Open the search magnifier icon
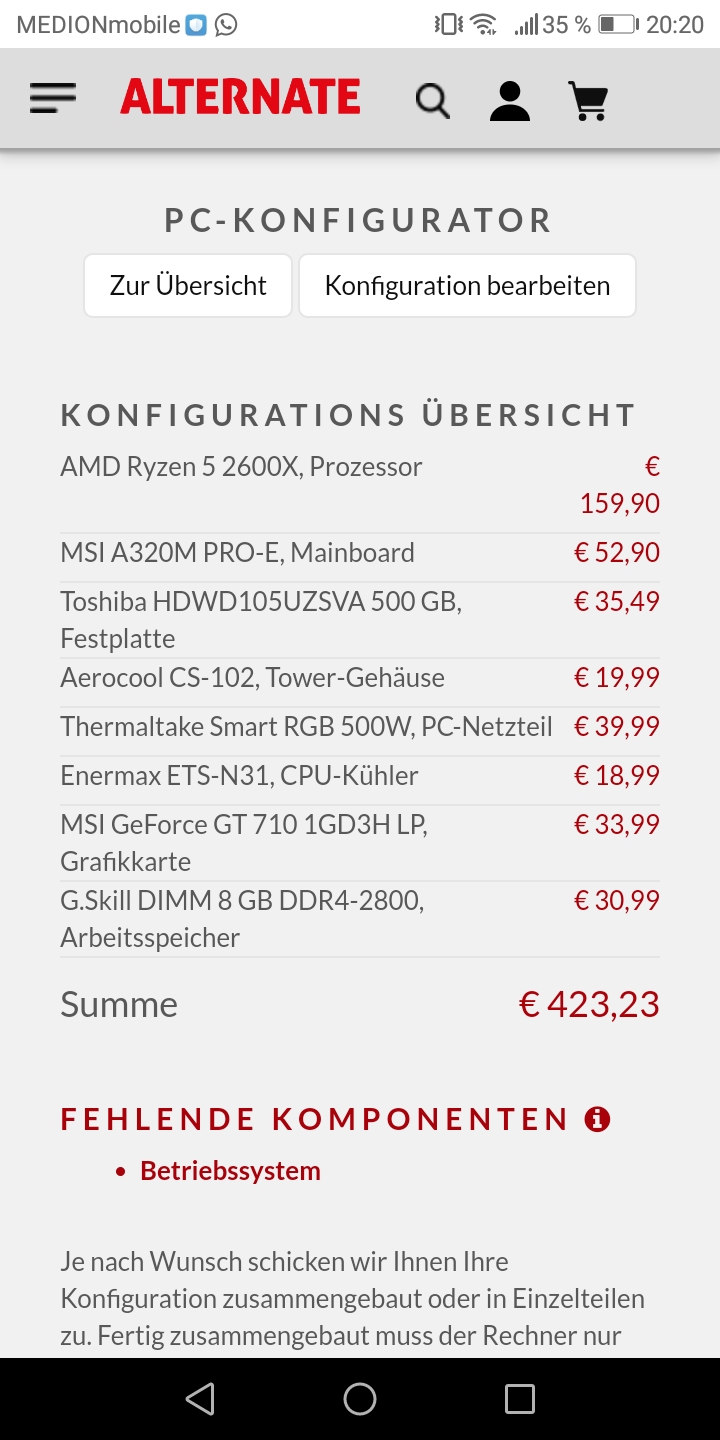 click(432, 100)
